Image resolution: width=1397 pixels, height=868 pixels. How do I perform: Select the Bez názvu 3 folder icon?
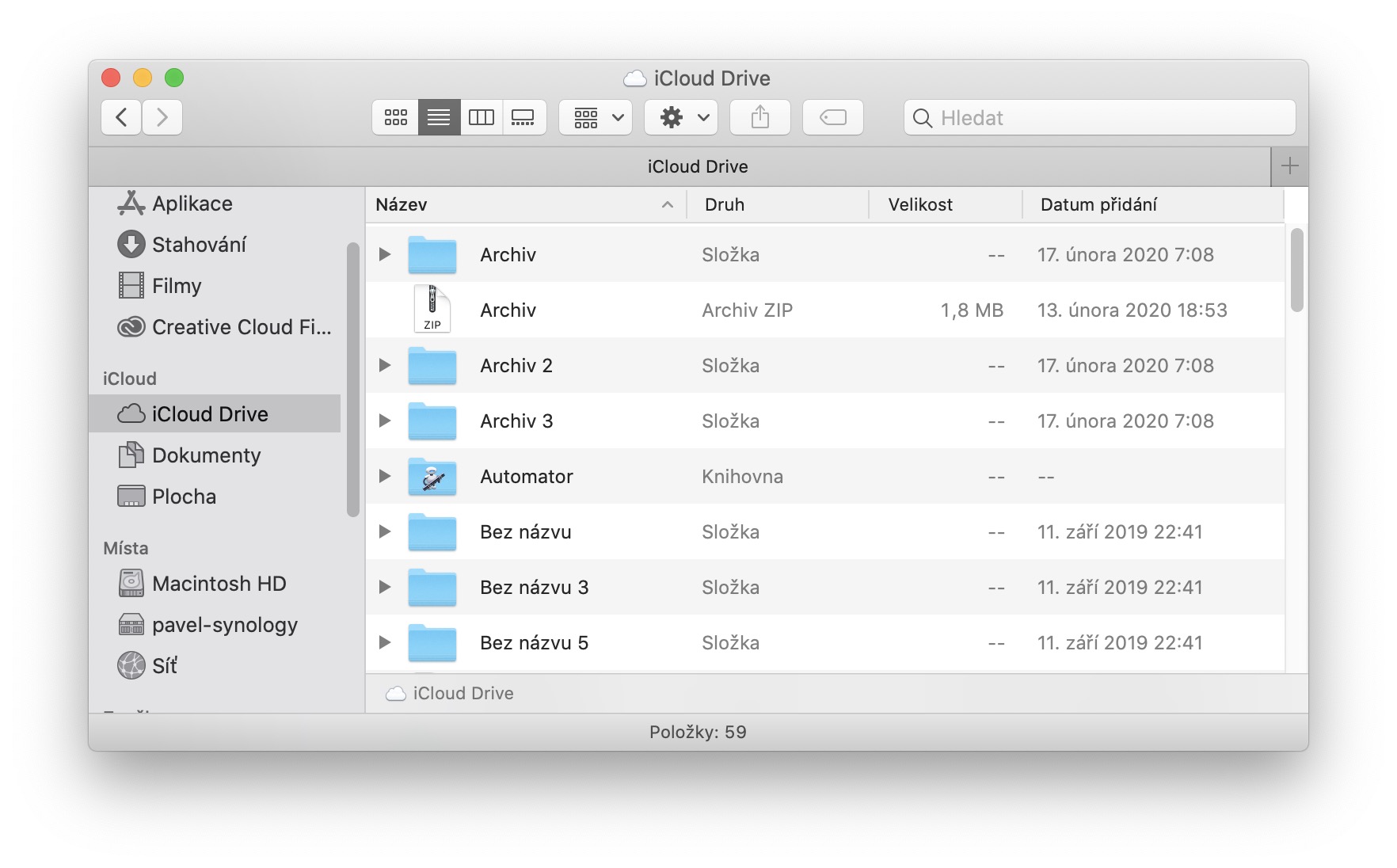(432, 587)
